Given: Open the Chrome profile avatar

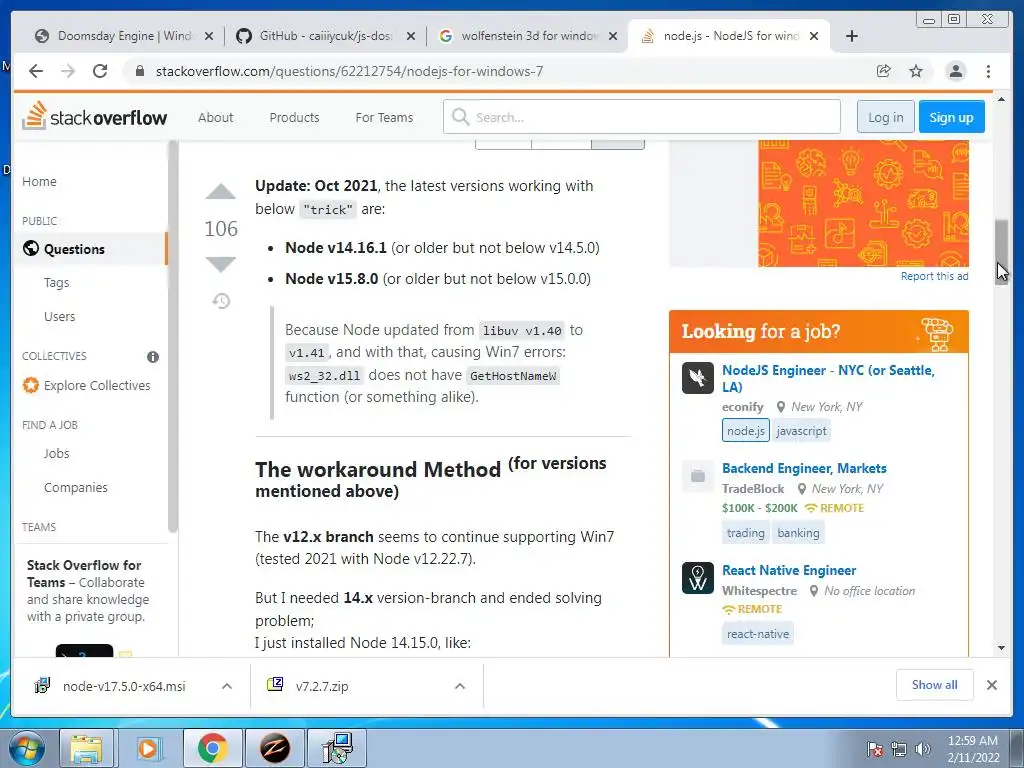Looking at the screenshot, I should pyautogui.click(x=955, y=71).
